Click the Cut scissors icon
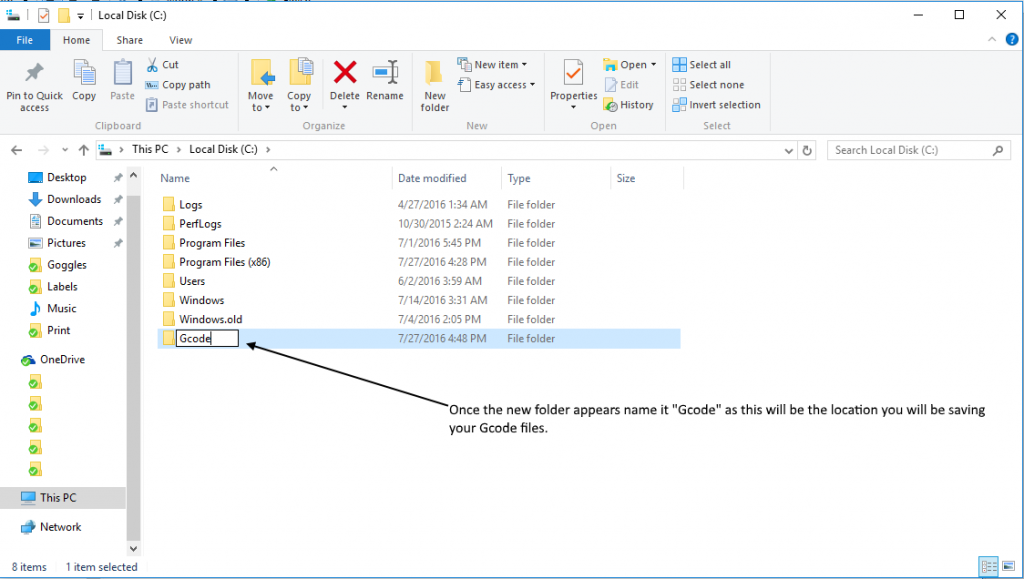The image size is (1024, 579). (152, 65)
